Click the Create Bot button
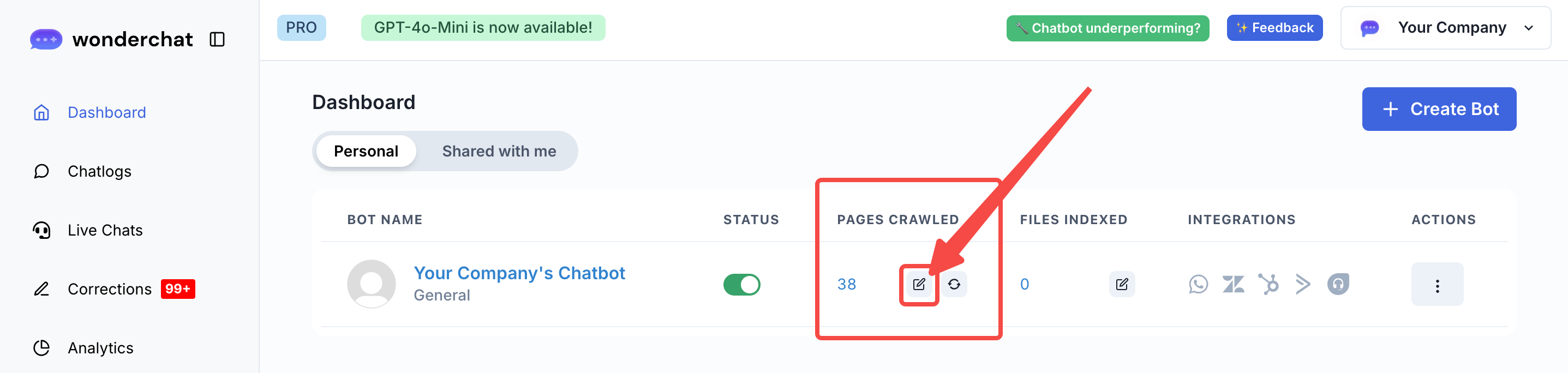 [1438, 109]
